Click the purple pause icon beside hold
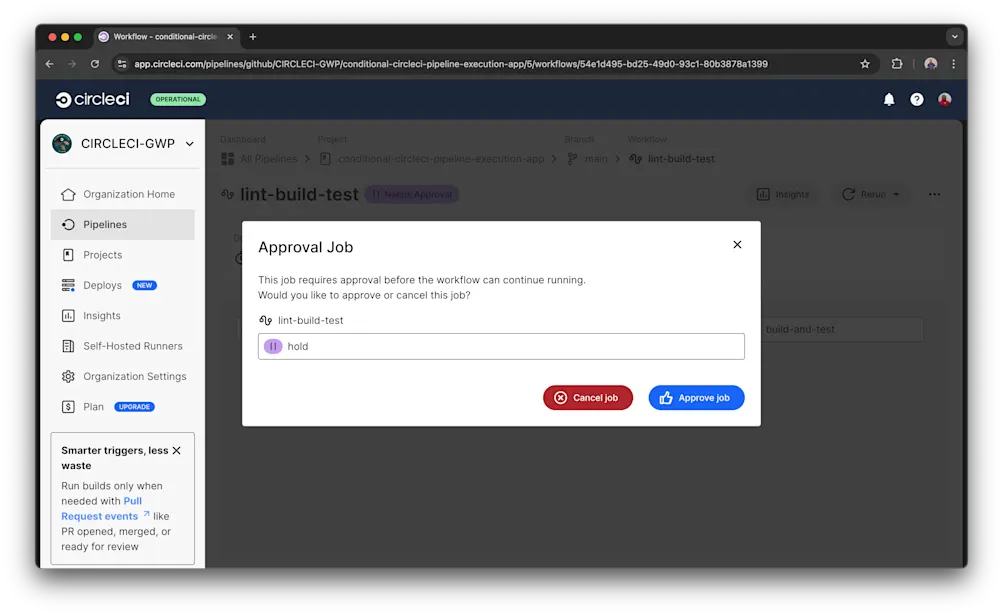This screenshot has height=615, width=1003. point(273,346)
